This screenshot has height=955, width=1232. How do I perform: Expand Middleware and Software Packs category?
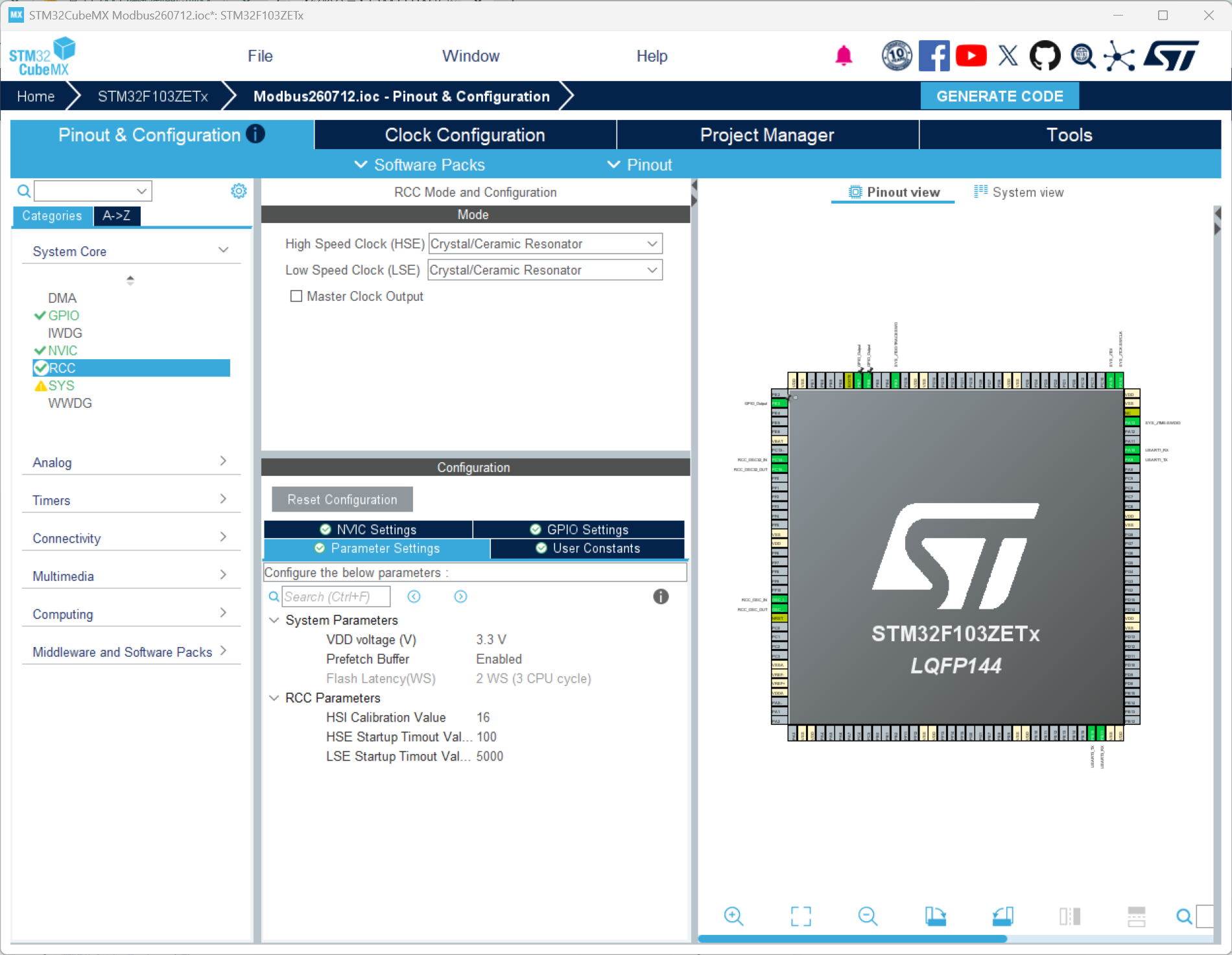pyautogui.click(x=223, y=650)
